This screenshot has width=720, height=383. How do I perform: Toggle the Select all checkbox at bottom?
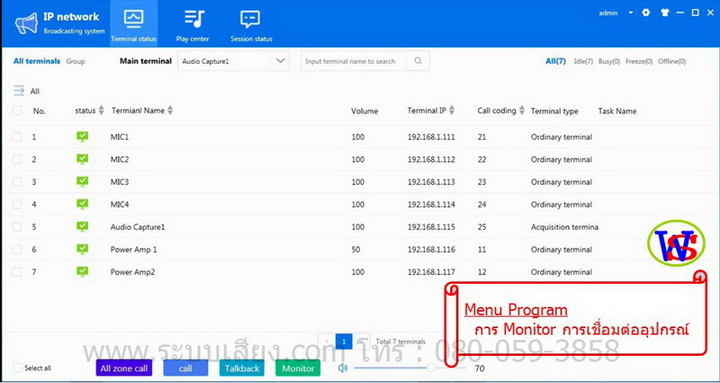(x=17, y=368)
